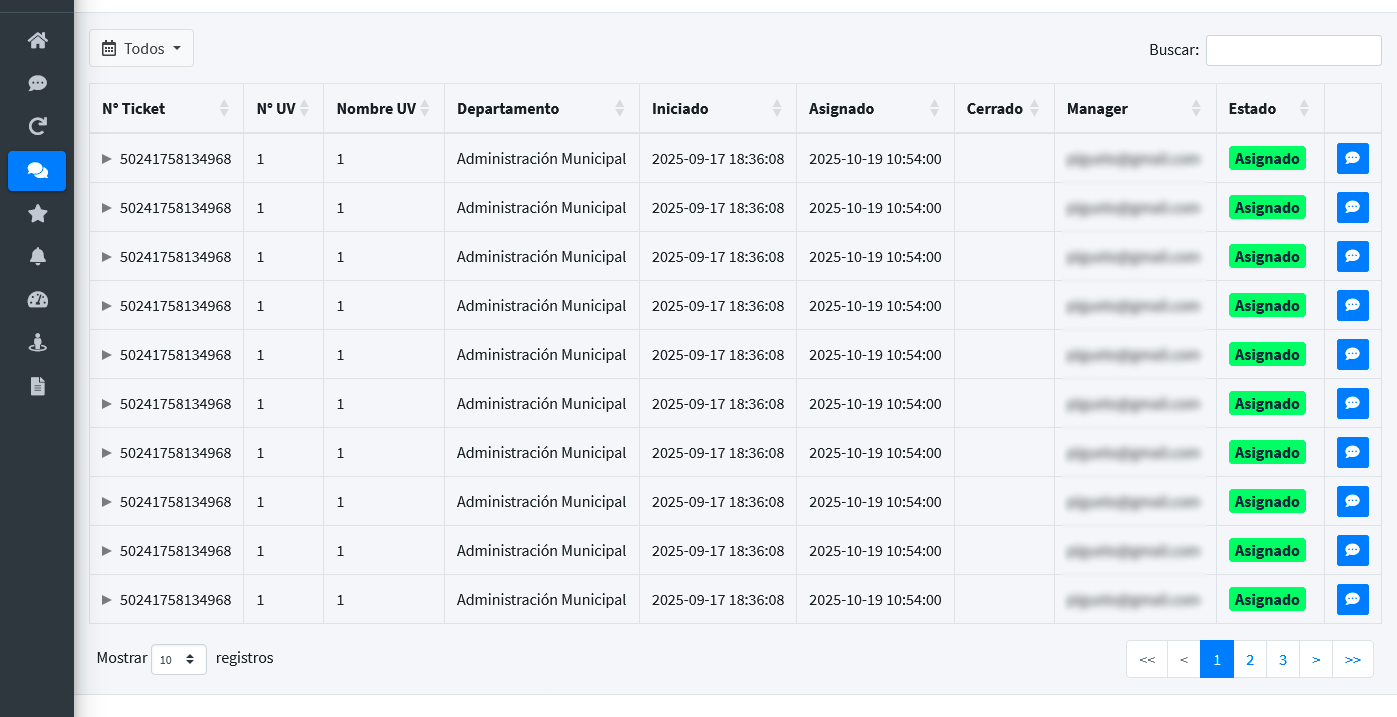This screenshot has height=717, width=1397.
Task: Go to page 2 of results
Action: [1250, 660]
